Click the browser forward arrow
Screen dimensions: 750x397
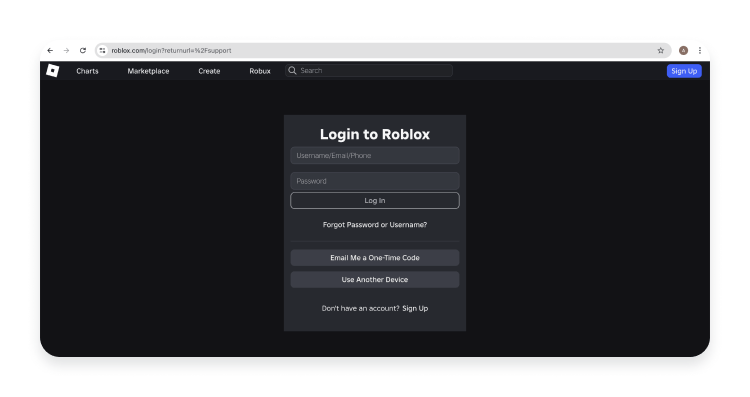point(66,50)
